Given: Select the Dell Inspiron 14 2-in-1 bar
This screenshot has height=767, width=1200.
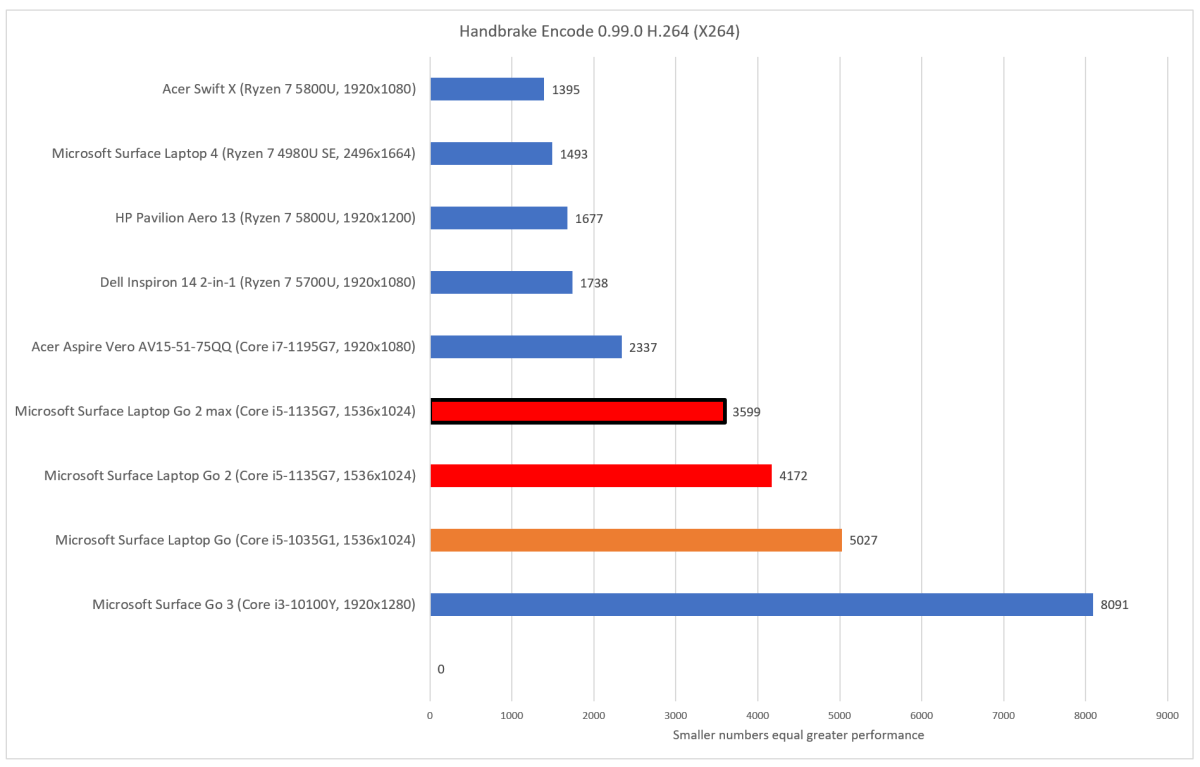Looking at the screenshot, I should (x=501, y=282).
